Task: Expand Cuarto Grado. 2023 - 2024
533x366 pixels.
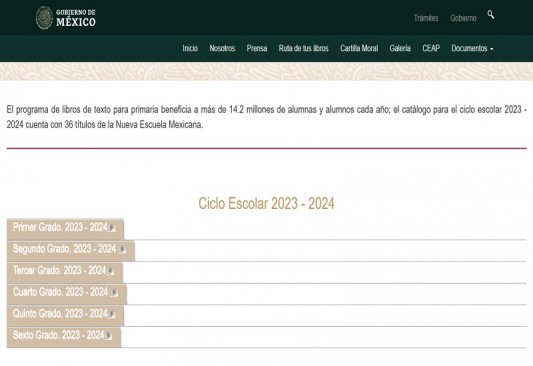Action: point(67,294)
